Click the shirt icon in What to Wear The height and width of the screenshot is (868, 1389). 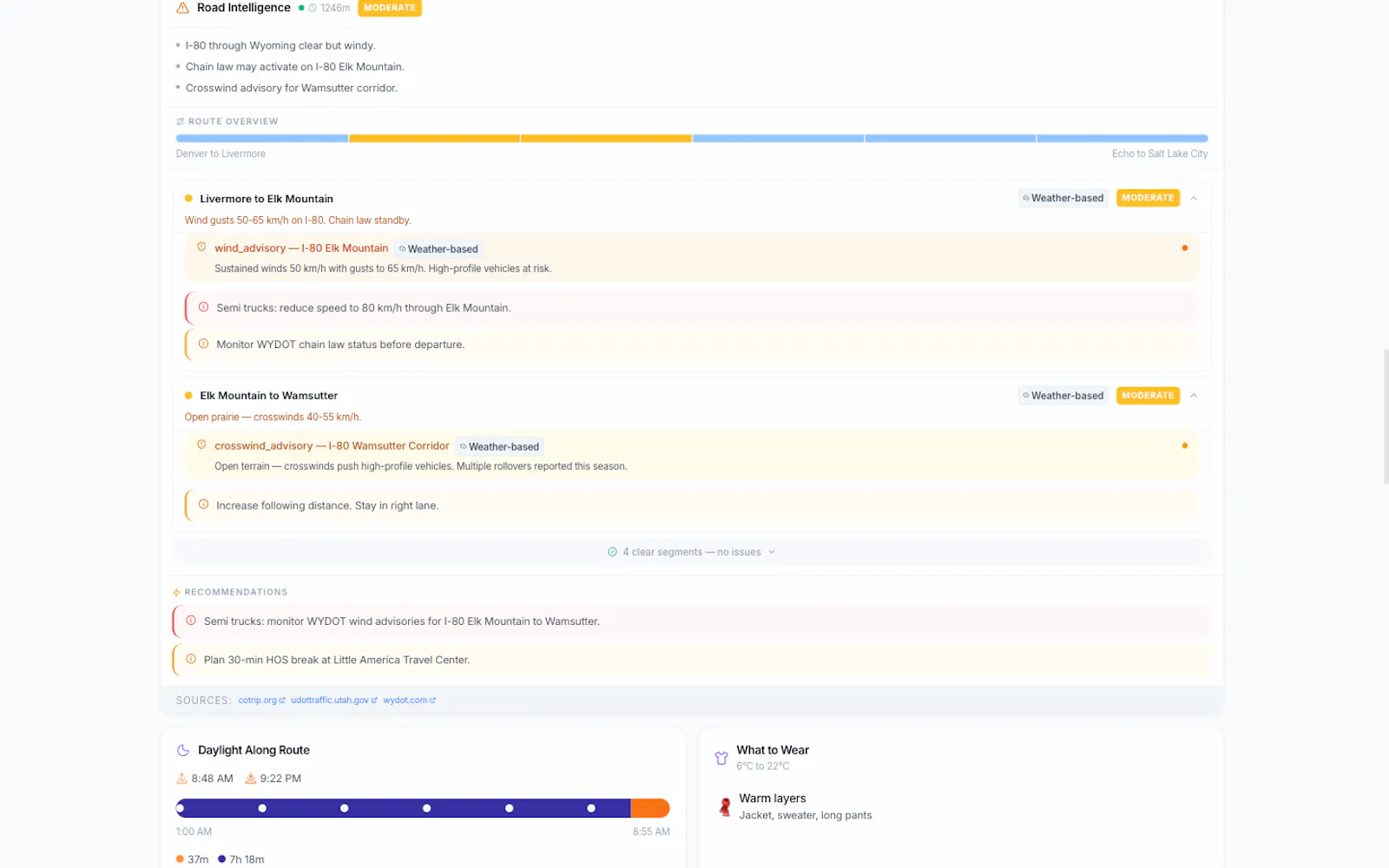[721, 758]
